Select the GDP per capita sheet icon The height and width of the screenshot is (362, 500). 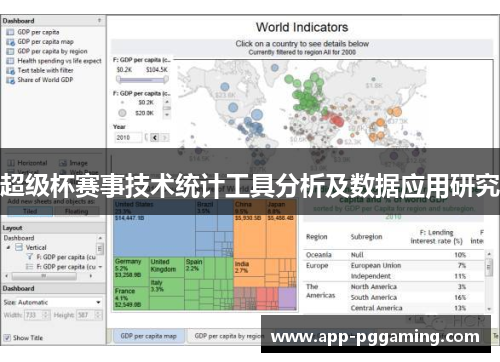[x=10, y=32]
